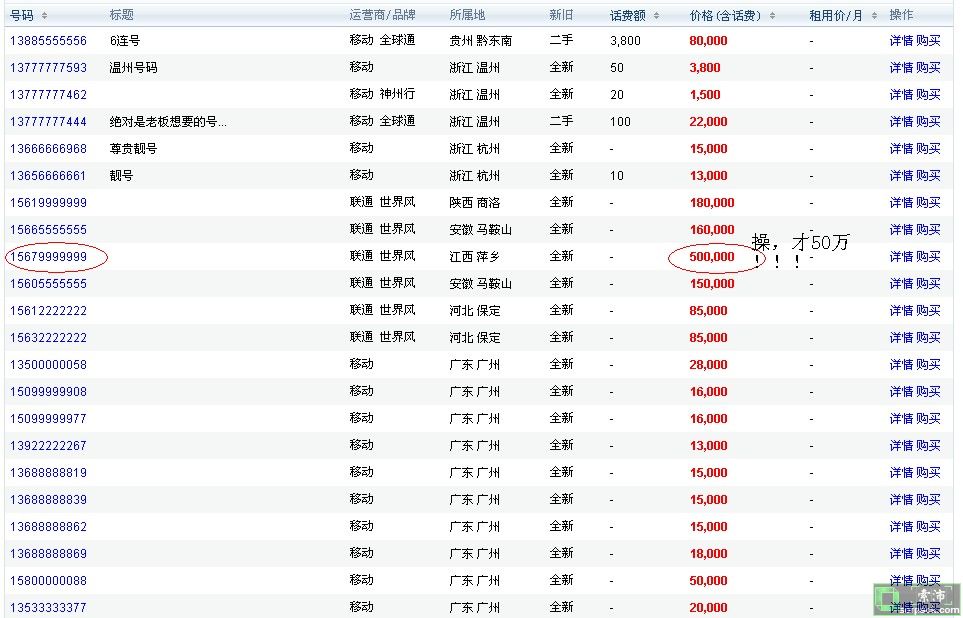This screenshot has width=963, height=618.
Task: Sort the list by 话费额 header text
Action: point(628,16)
